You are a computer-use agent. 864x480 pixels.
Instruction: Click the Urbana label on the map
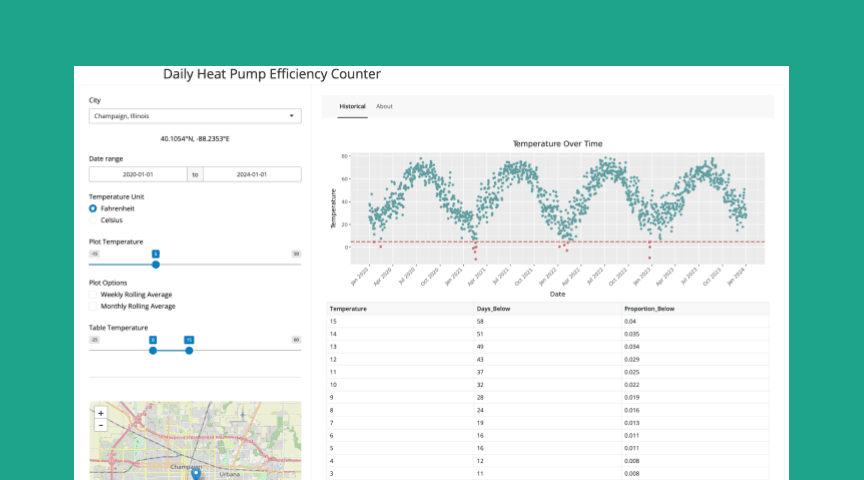pos(231,473)
